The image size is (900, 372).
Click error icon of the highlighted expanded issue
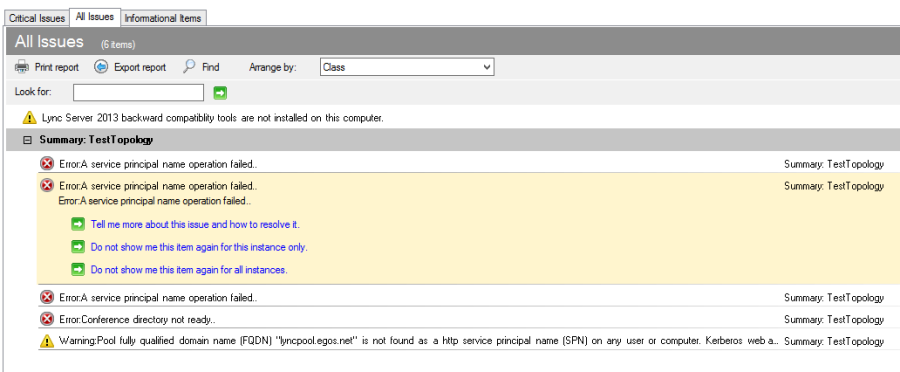click(x=47, y=185)
